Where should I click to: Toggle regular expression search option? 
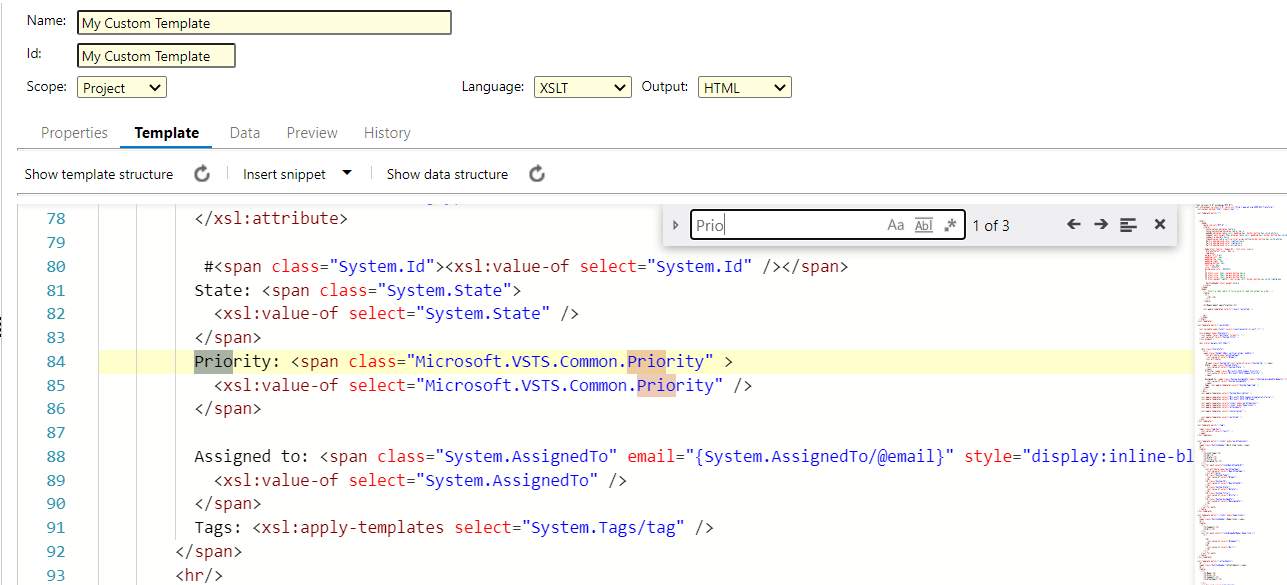pyautogui.click(x=950, y=225)
